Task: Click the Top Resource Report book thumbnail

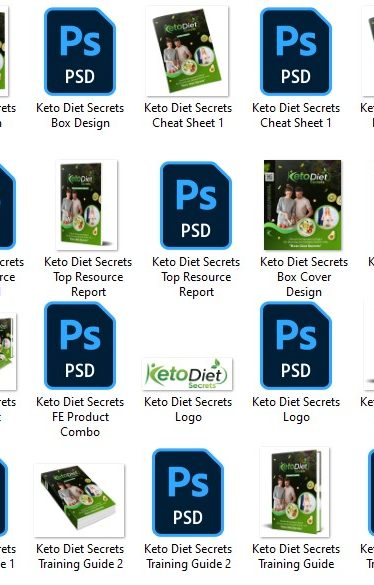Action: [x=87, y=205]
